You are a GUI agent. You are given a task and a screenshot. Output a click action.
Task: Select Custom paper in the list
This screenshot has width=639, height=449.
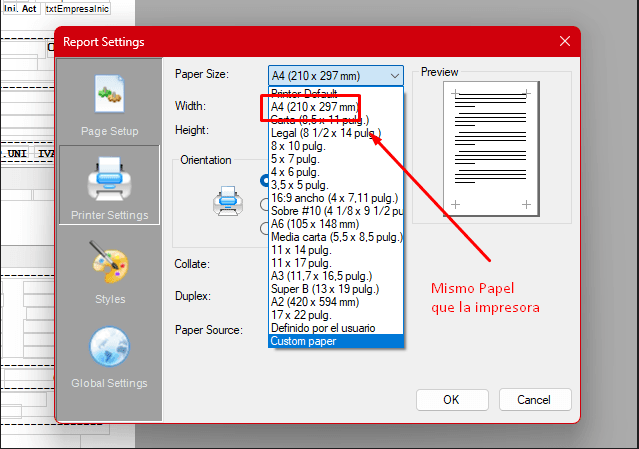click(x=303, y=341)
